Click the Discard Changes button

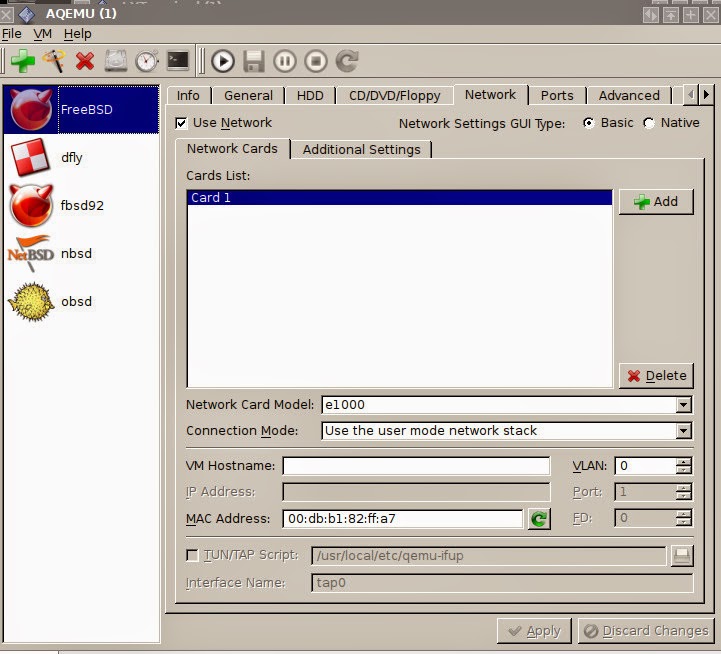pyautogui.click(x=646, y=631)
